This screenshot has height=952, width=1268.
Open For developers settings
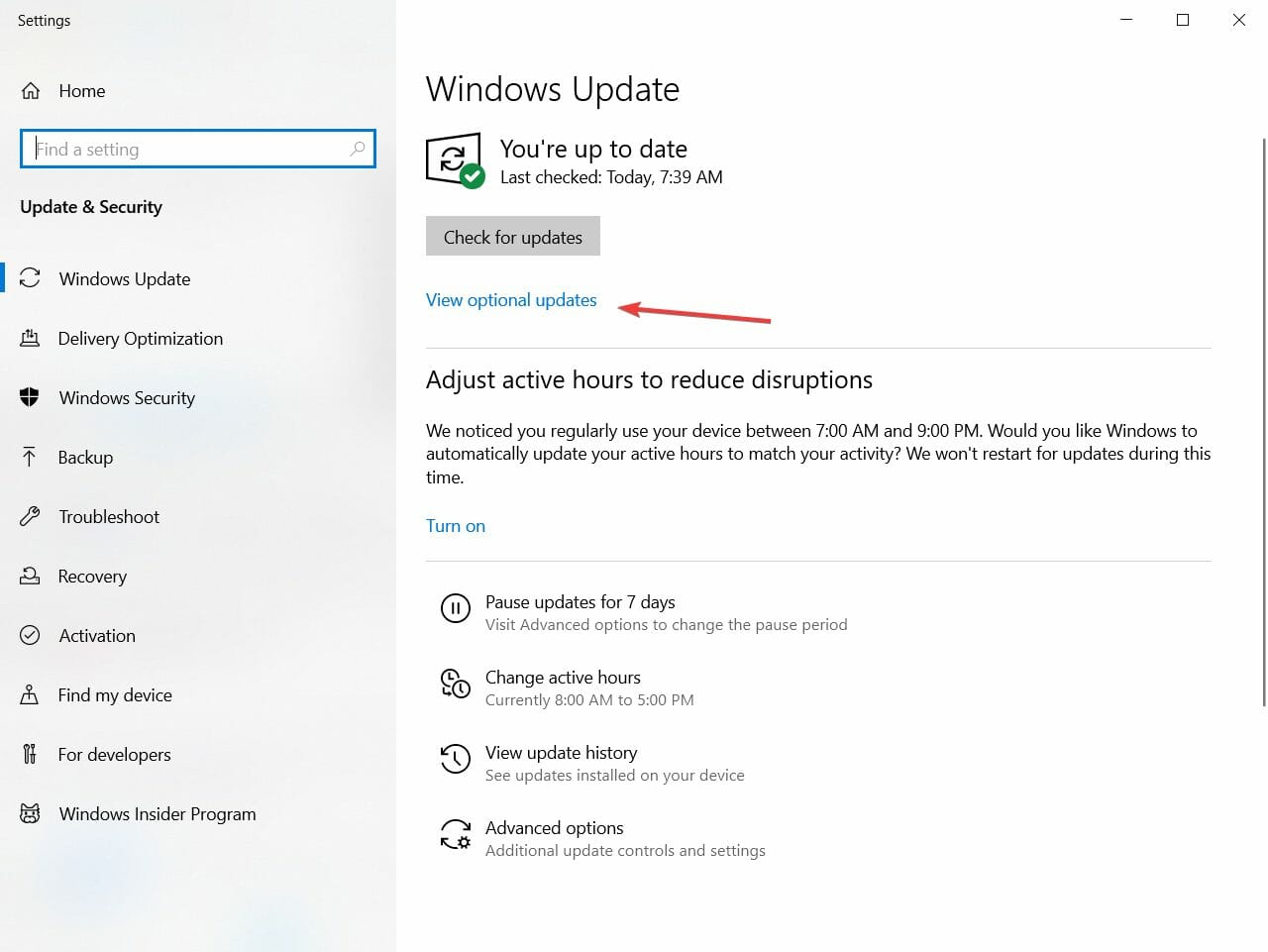point(114,754)
